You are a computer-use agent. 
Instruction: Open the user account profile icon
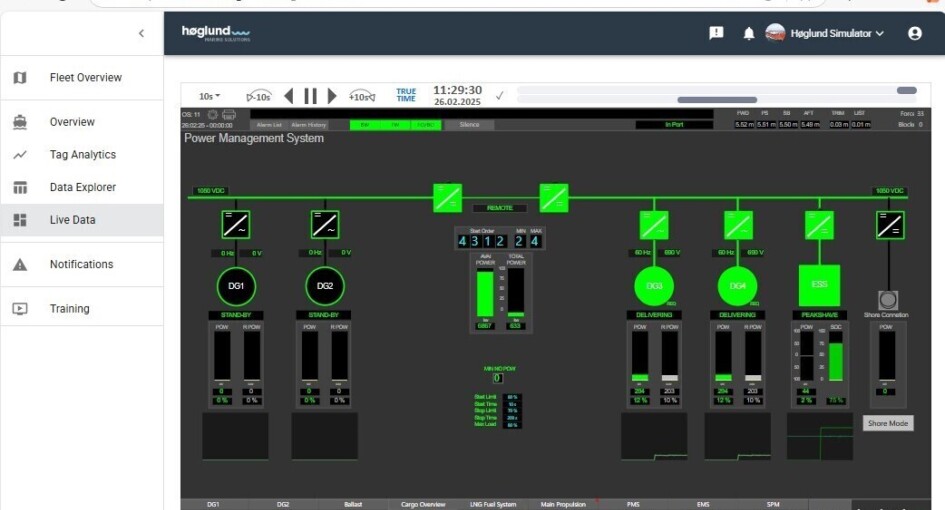tap(914, 33)
